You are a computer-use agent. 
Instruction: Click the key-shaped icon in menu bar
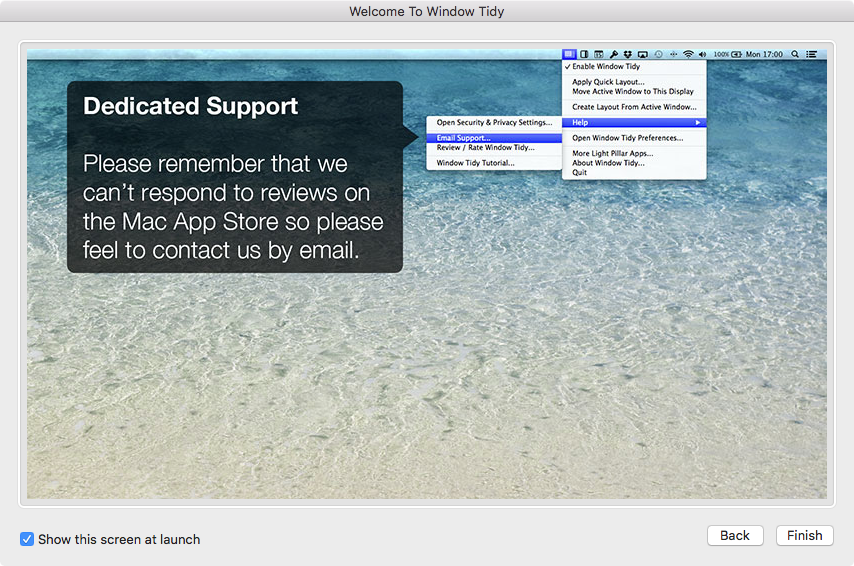pos(613,54)
